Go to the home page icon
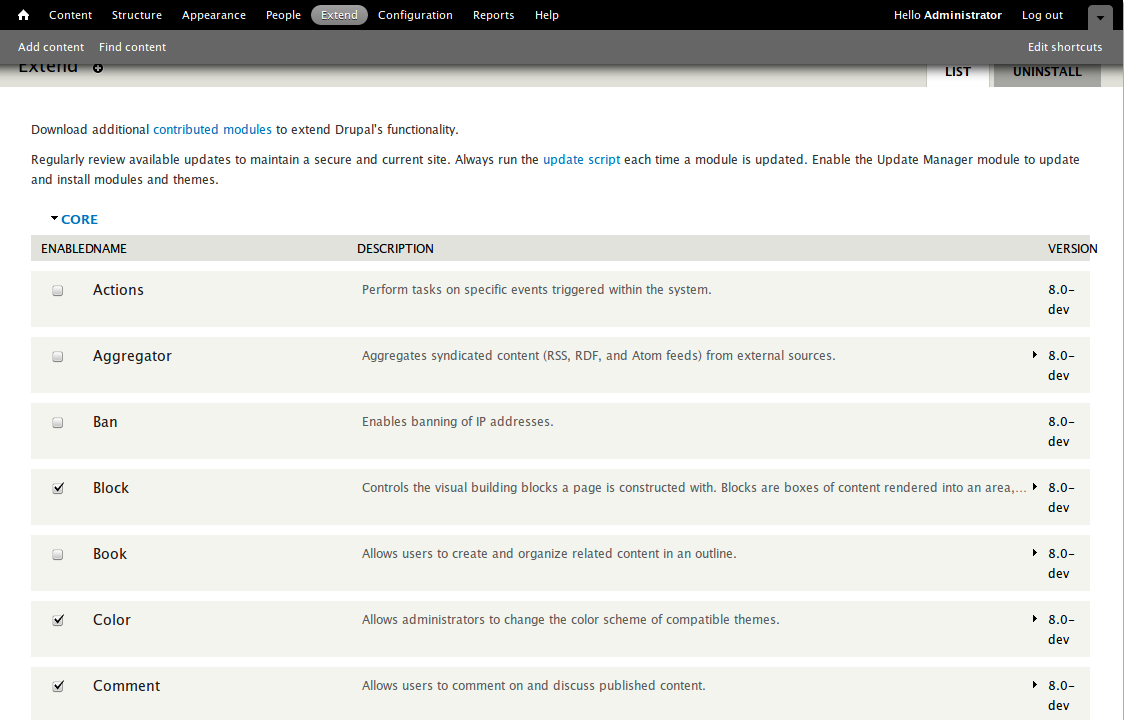The image size is (1124, 720). coord(24,15)
